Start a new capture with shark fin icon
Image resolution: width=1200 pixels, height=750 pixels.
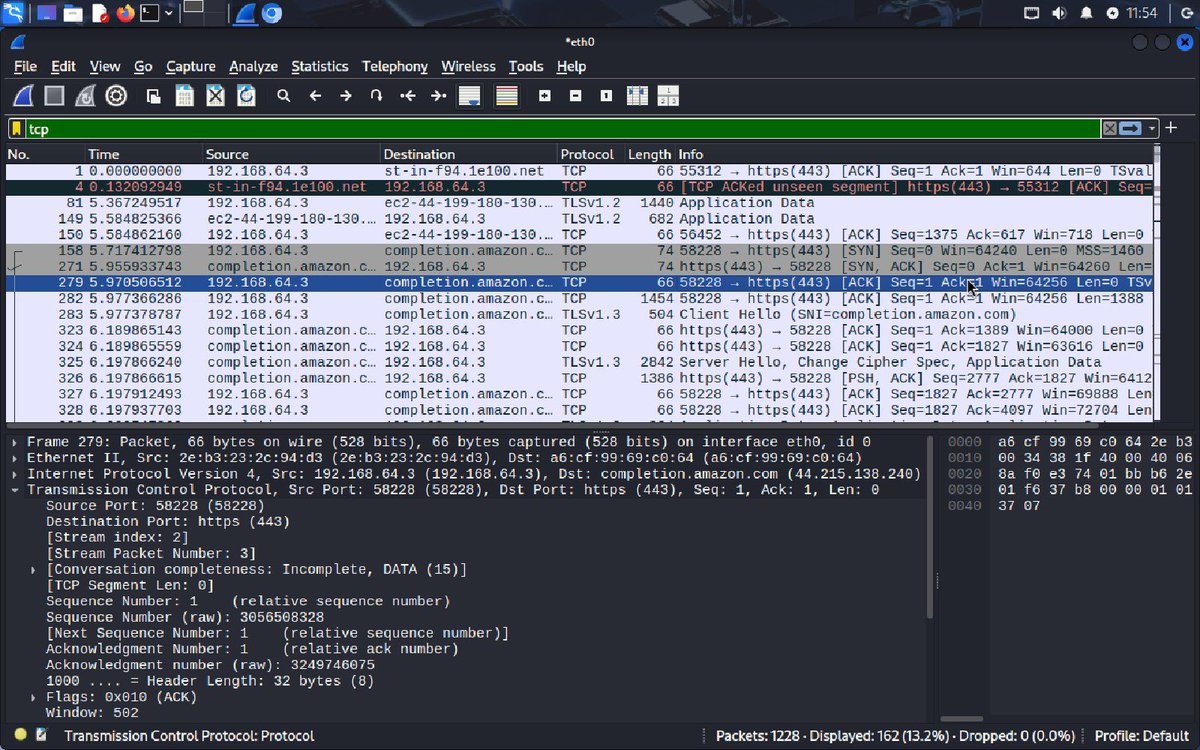click(24, 96)
